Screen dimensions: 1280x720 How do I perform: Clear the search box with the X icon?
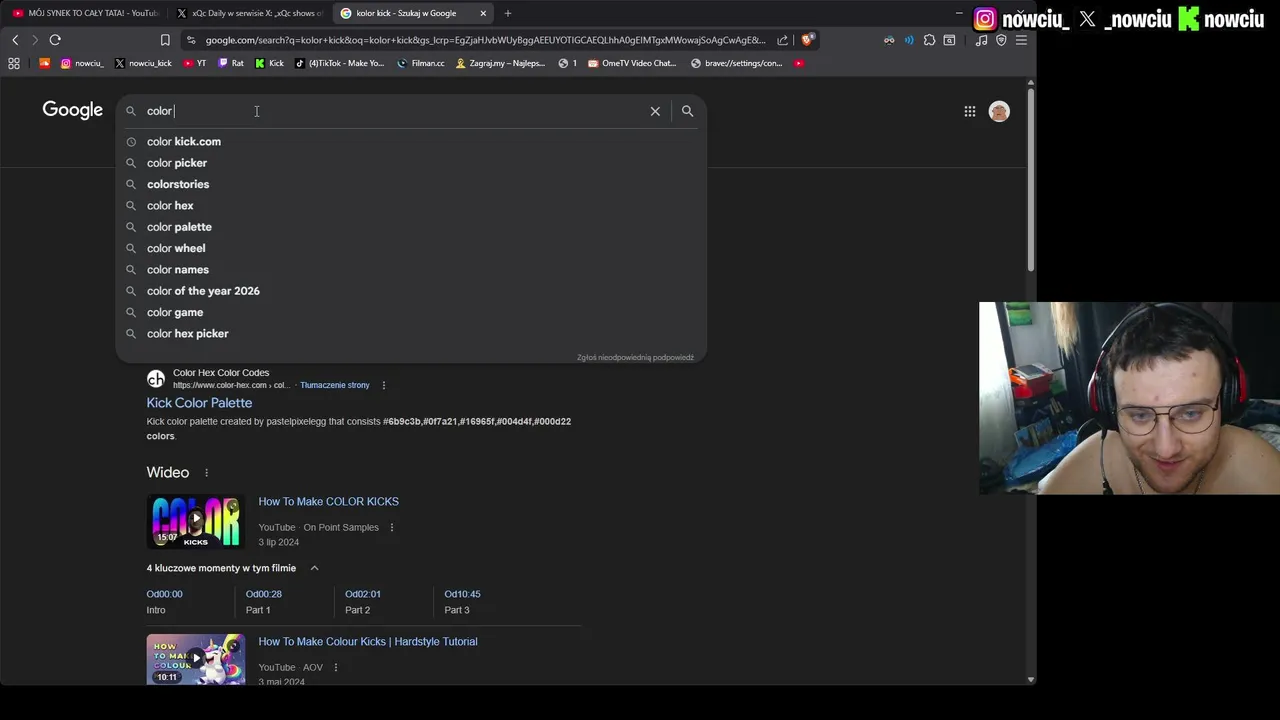coord(655,111)
